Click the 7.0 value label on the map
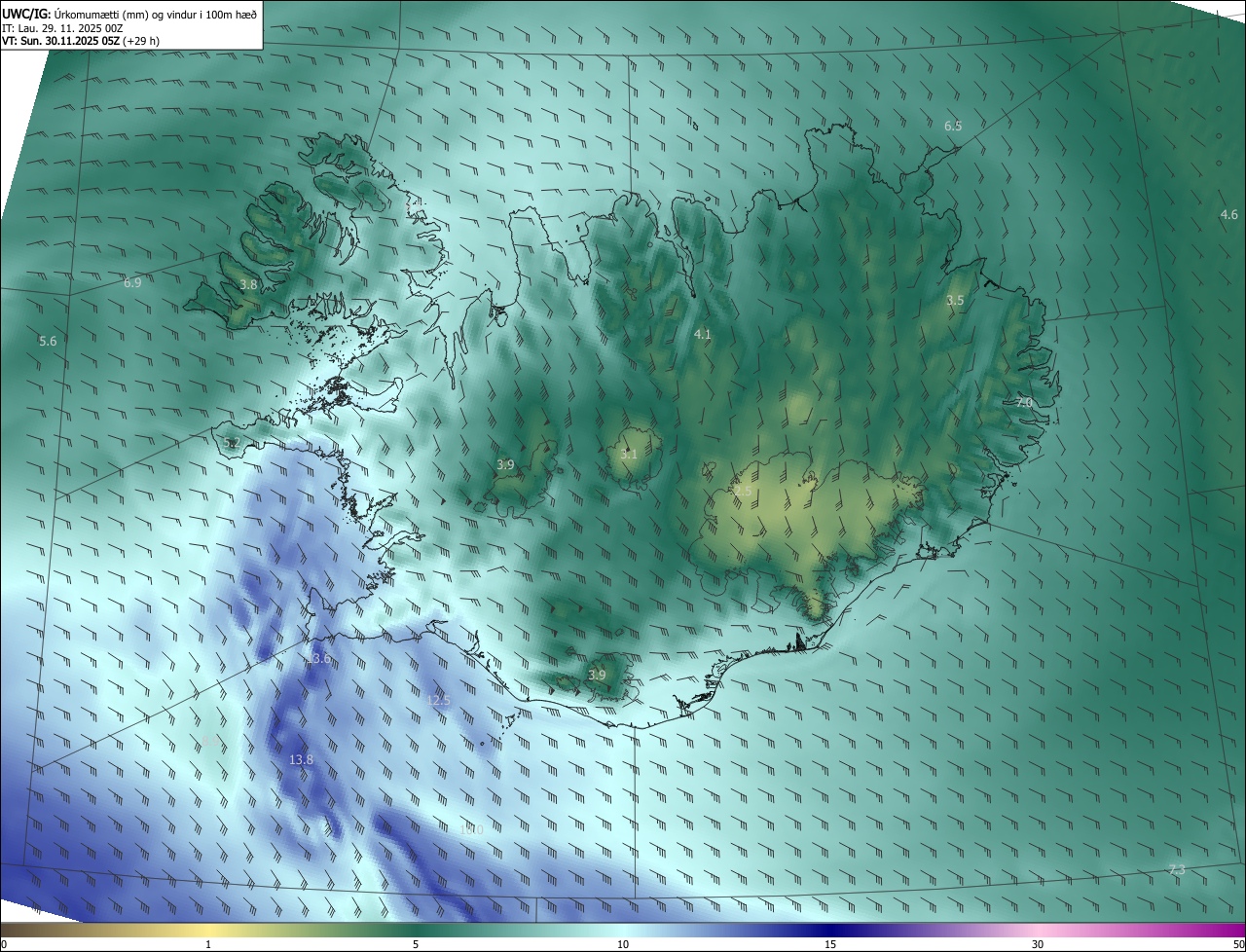Screen dimensions: 1246x952 coord(1024,402)
